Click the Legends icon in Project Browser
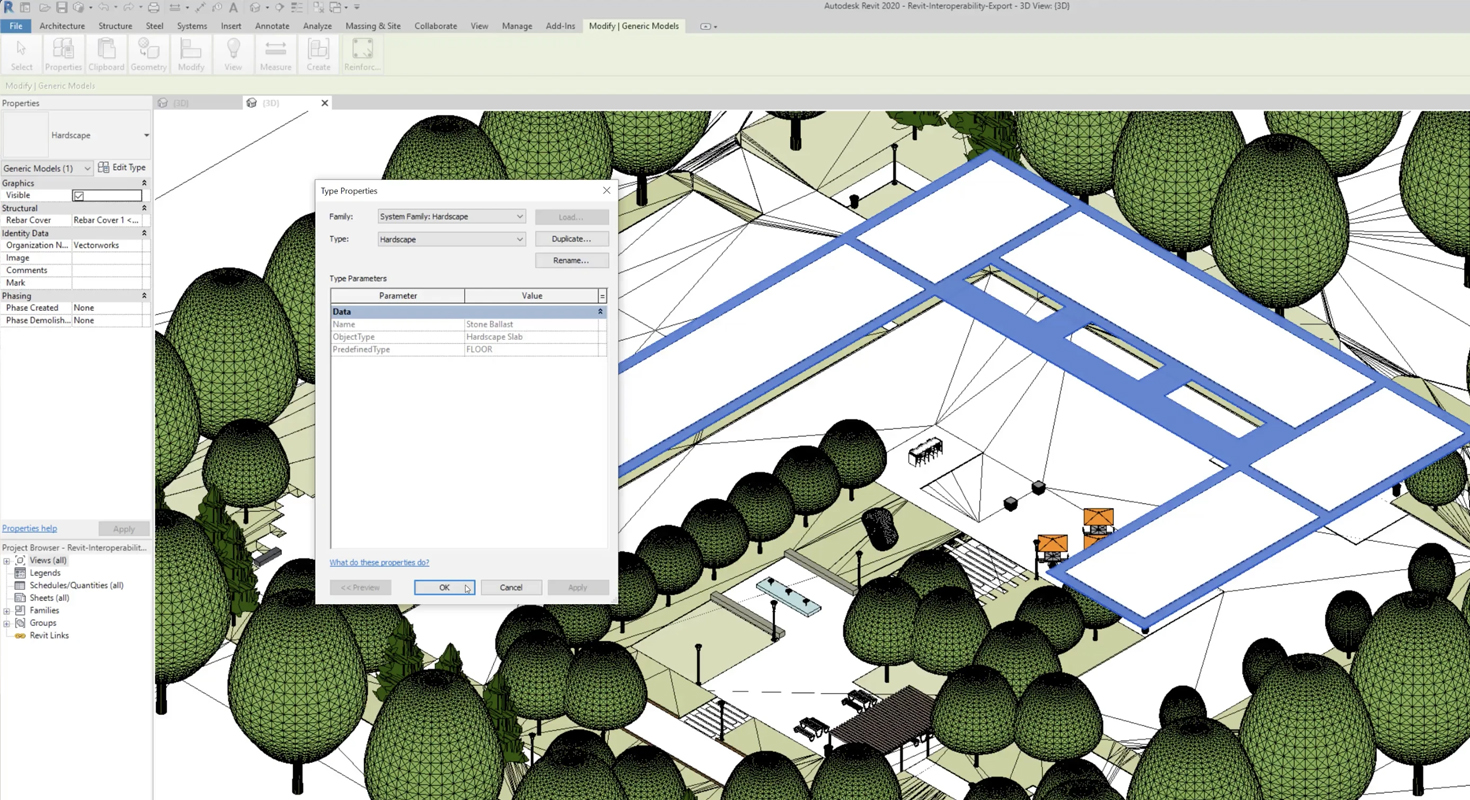Screen dimensions: 1470x800 click(20, 573)
